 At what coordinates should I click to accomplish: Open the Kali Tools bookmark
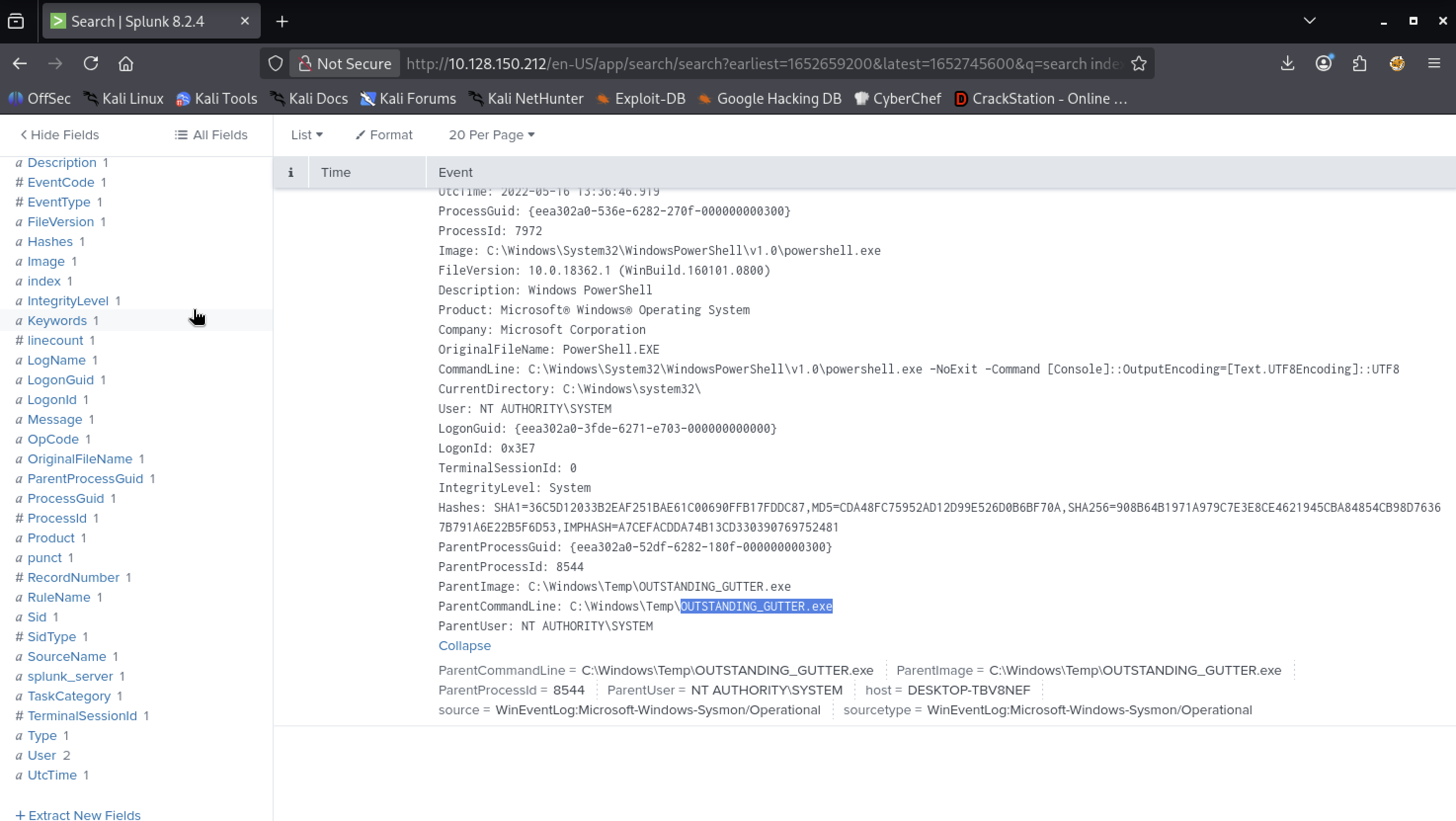[x=216, y=98]
